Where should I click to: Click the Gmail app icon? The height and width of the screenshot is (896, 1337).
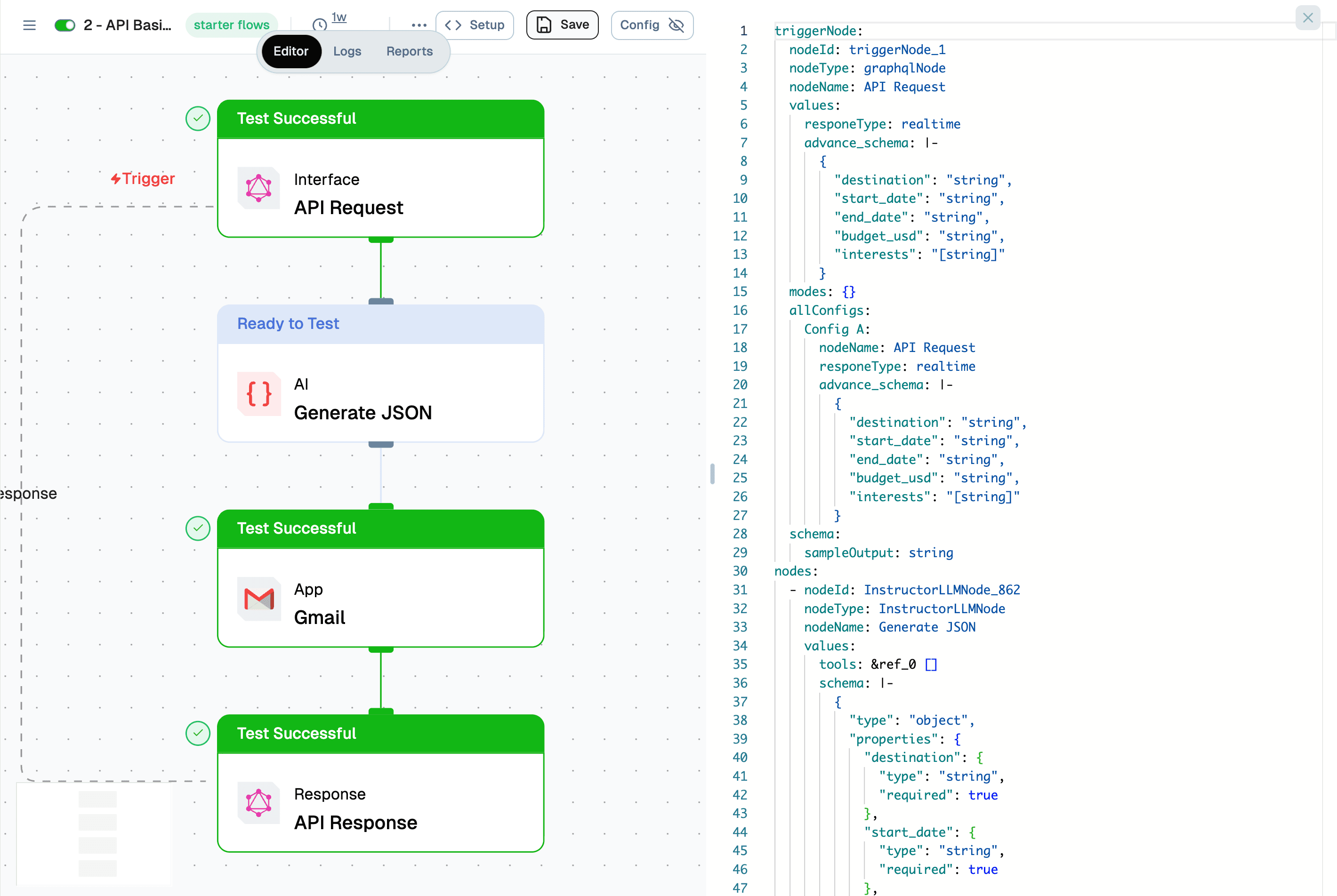click(x=258, y=598)
